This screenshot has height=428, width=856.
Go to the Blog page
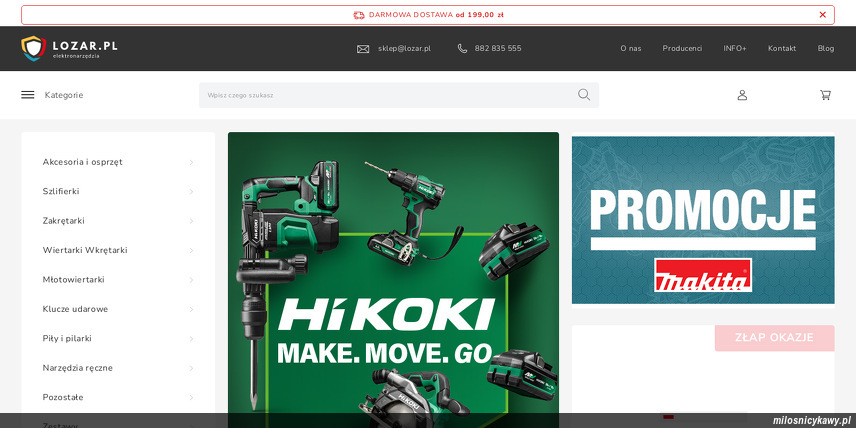click(x=825, y=49)
